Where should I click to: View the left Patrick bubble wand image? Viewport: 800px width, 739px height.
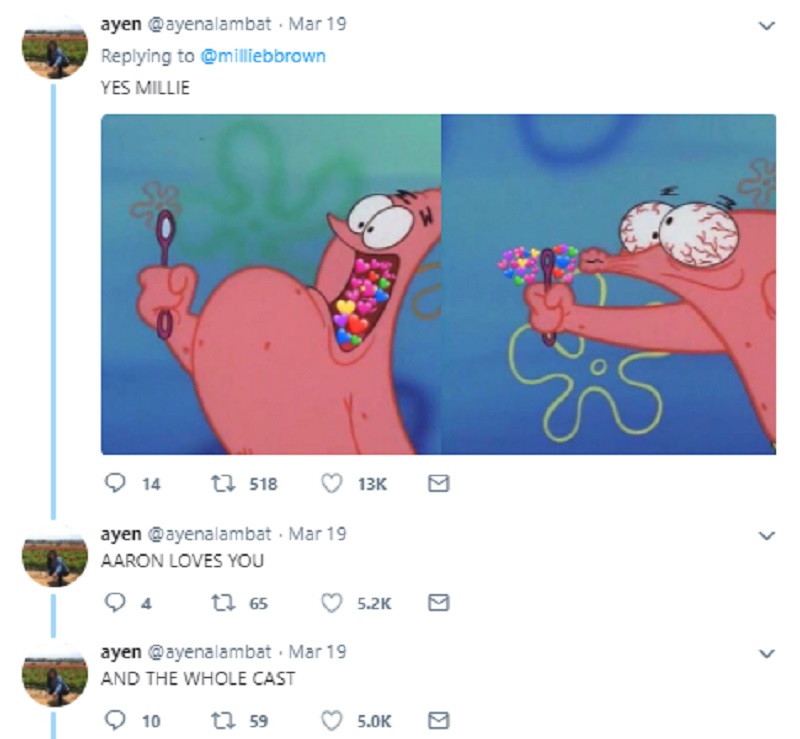[271, 284]
